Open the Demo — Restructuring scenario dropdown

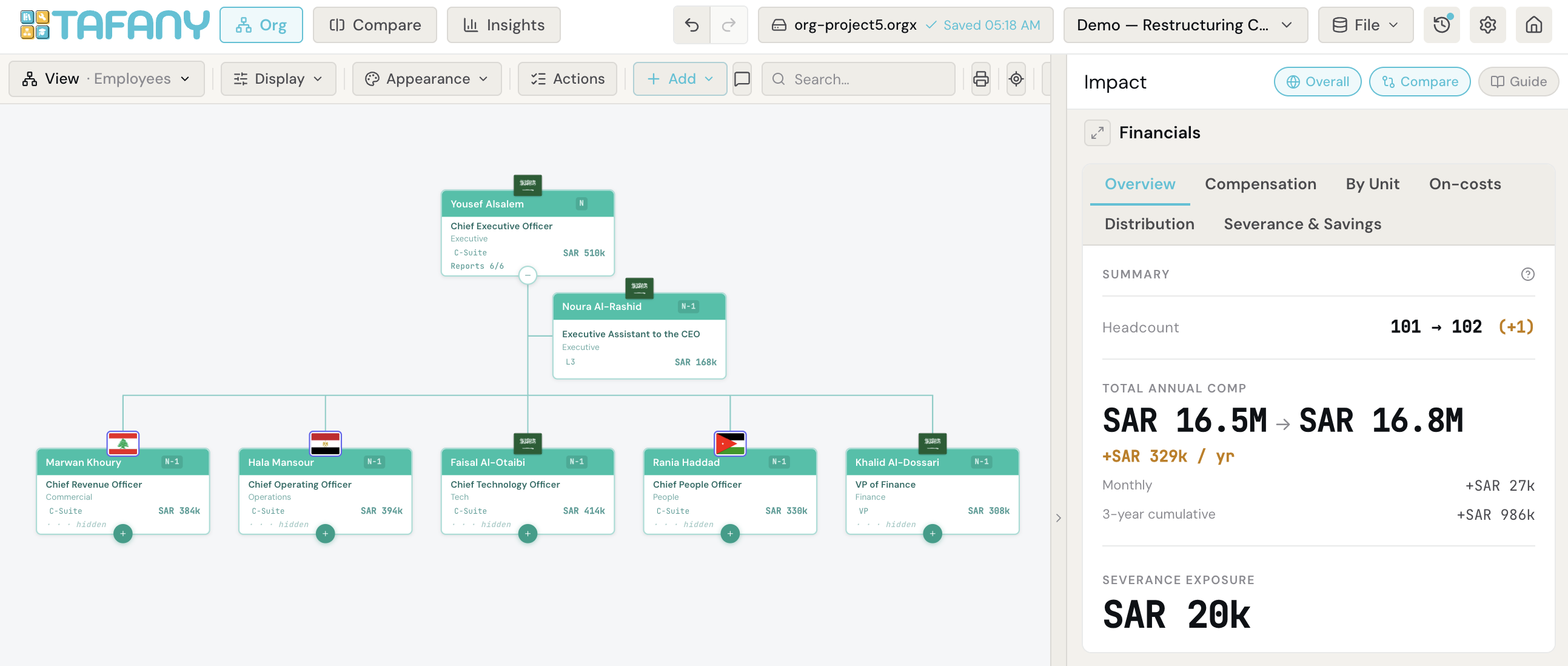point(1185,25)
